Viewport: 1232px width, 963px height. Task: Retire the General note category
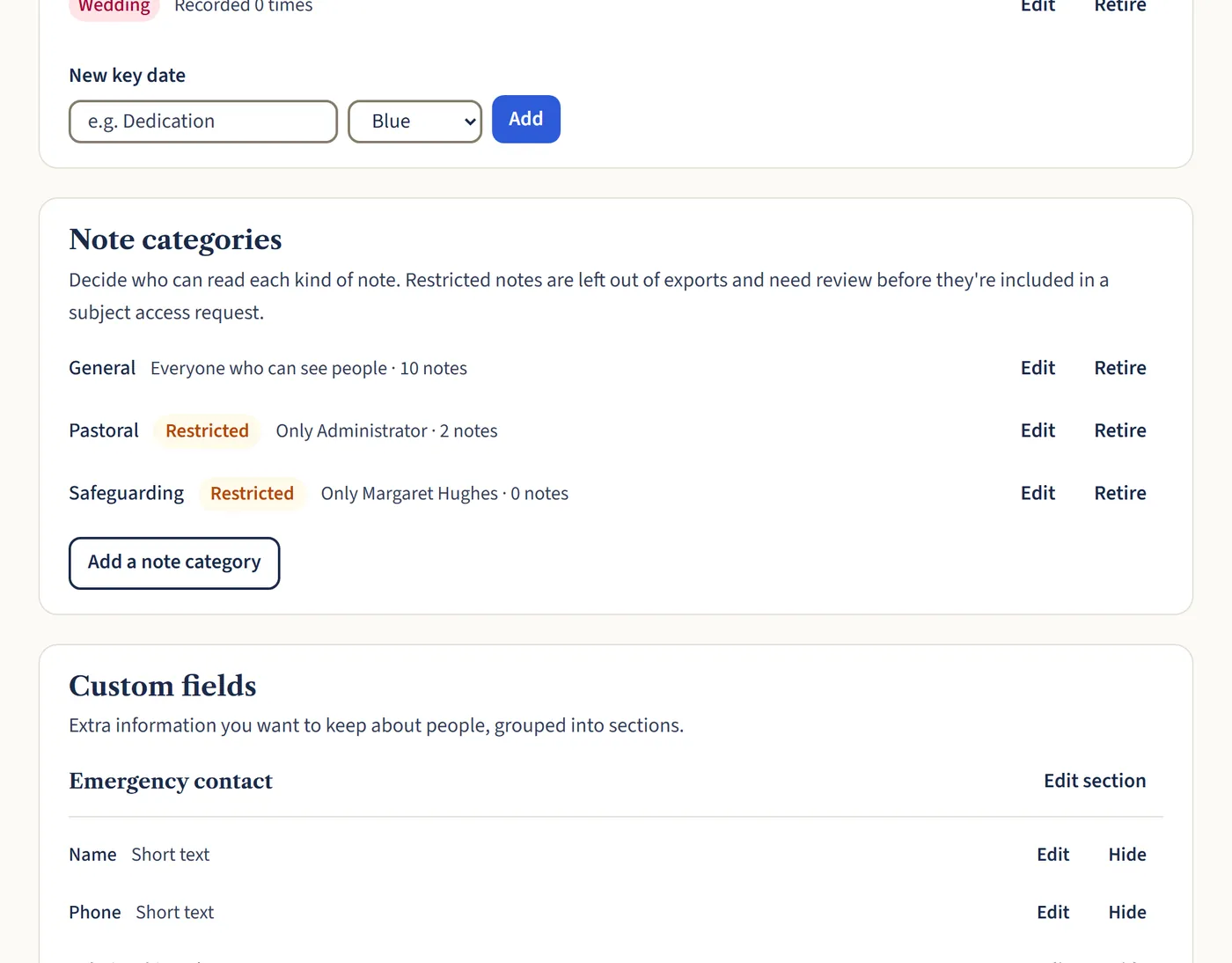coord(1120,368)
